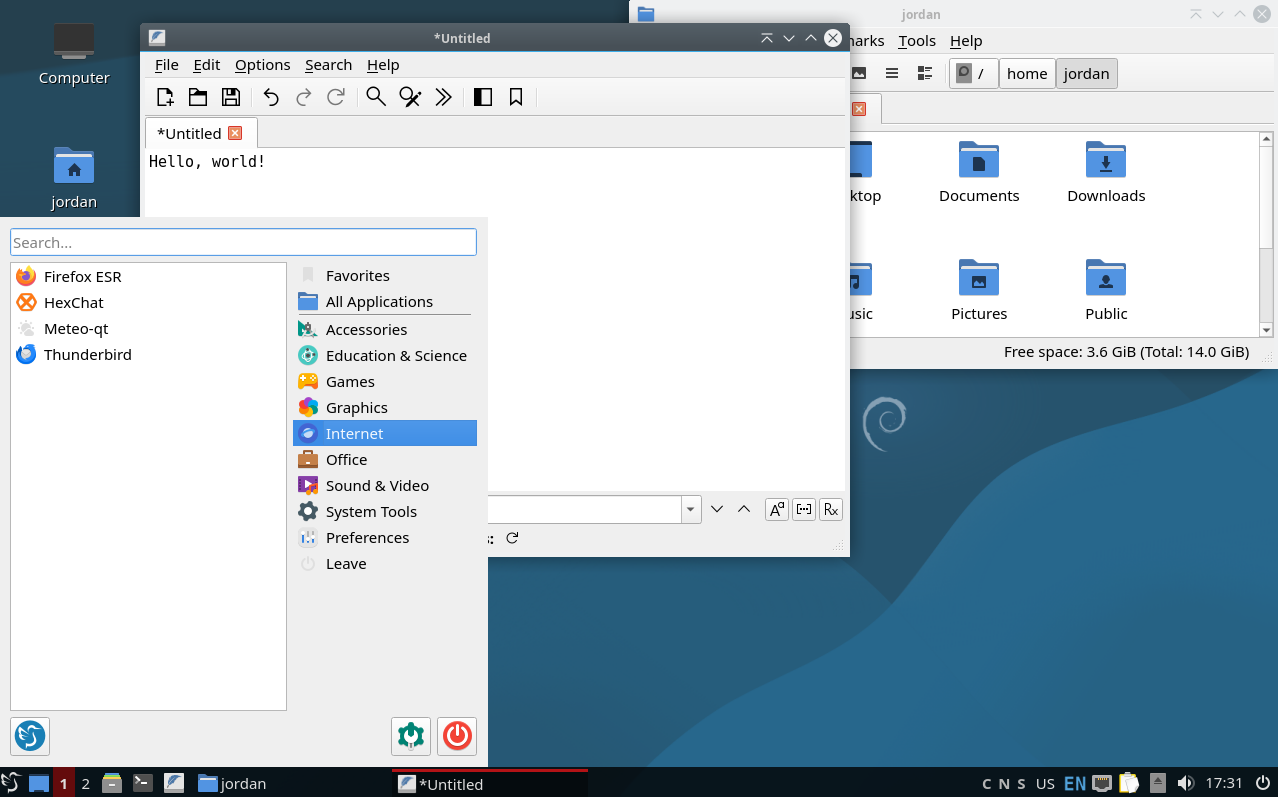Launch Thunderbird from the Internet list
The height and width of the screenshot is (797, 1278).
click(149, 354)
